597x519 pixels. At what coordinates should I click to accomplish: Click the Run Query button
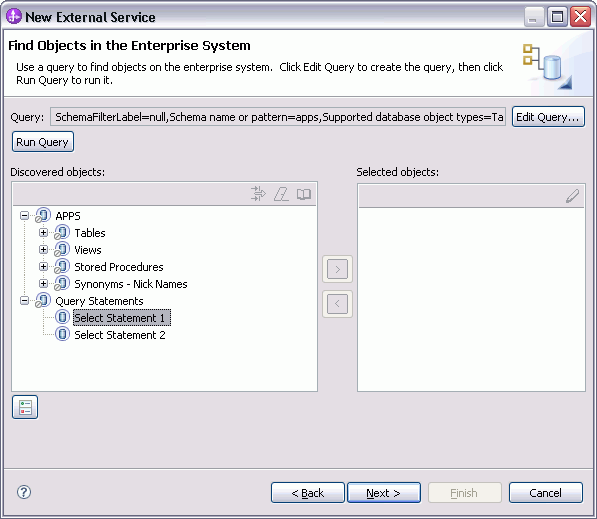43,142
